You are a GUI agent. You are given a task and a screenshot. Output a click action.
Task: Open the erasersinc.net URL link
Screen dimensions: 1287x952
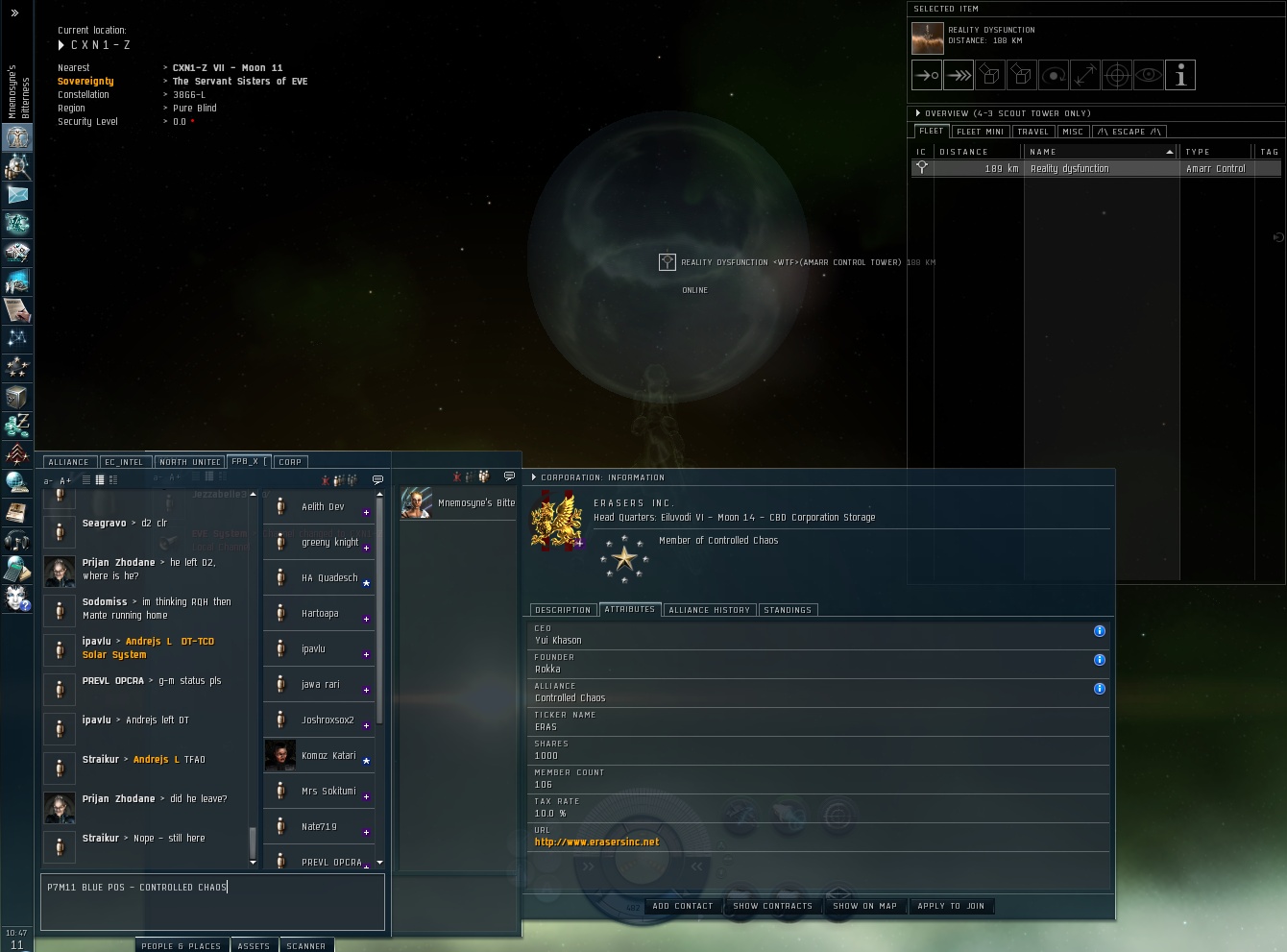pos(597,842)
